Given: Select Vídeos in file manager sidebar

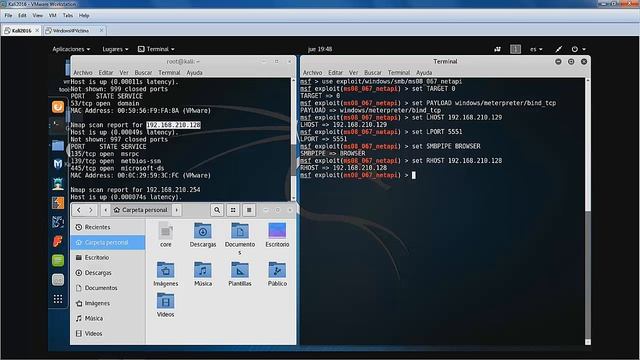Looking at the screenshot, I should [108, 333].
